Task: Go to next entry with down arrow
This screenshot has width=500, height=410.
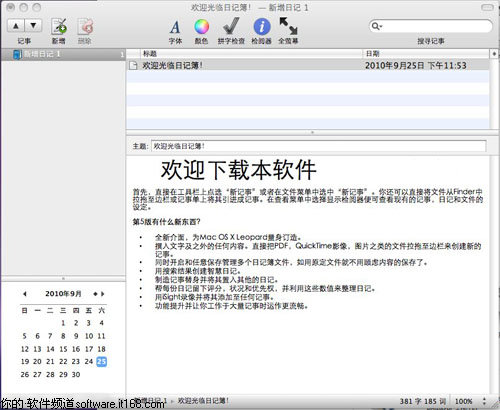Action: [33, 26]
